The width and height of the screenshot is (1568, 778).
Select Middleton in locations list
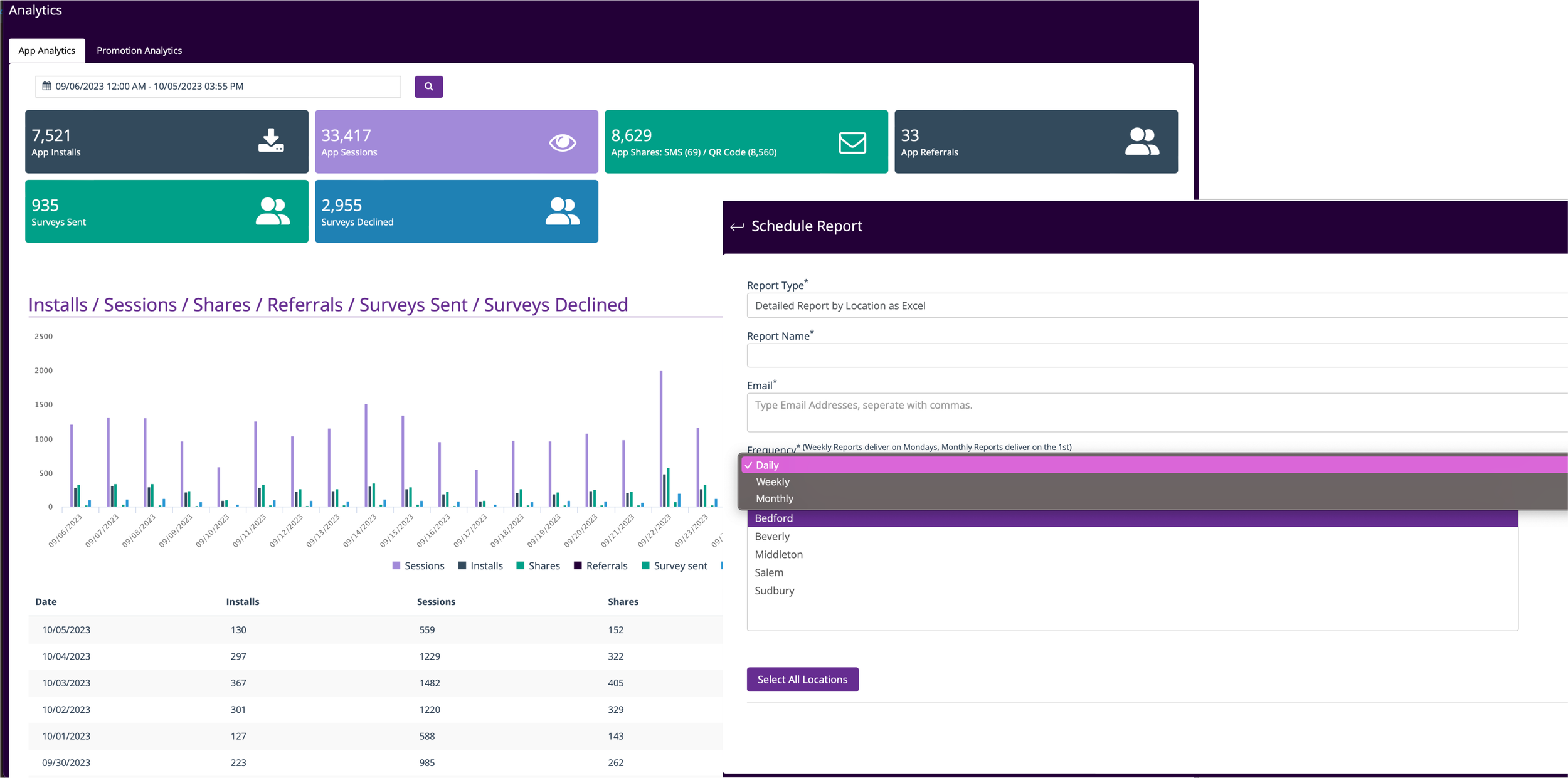[778, 554]
